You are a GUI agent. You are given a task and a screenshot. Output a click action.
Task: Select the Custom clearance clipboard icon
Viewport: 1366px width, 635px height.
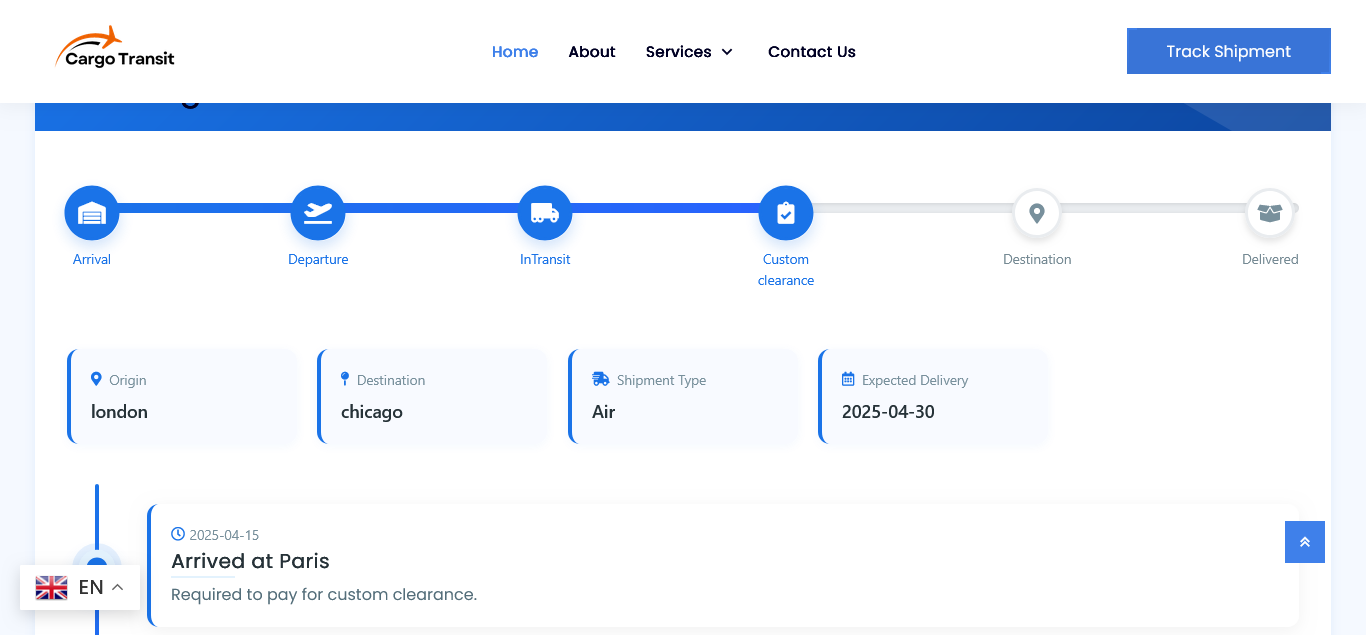pos(786,213)
